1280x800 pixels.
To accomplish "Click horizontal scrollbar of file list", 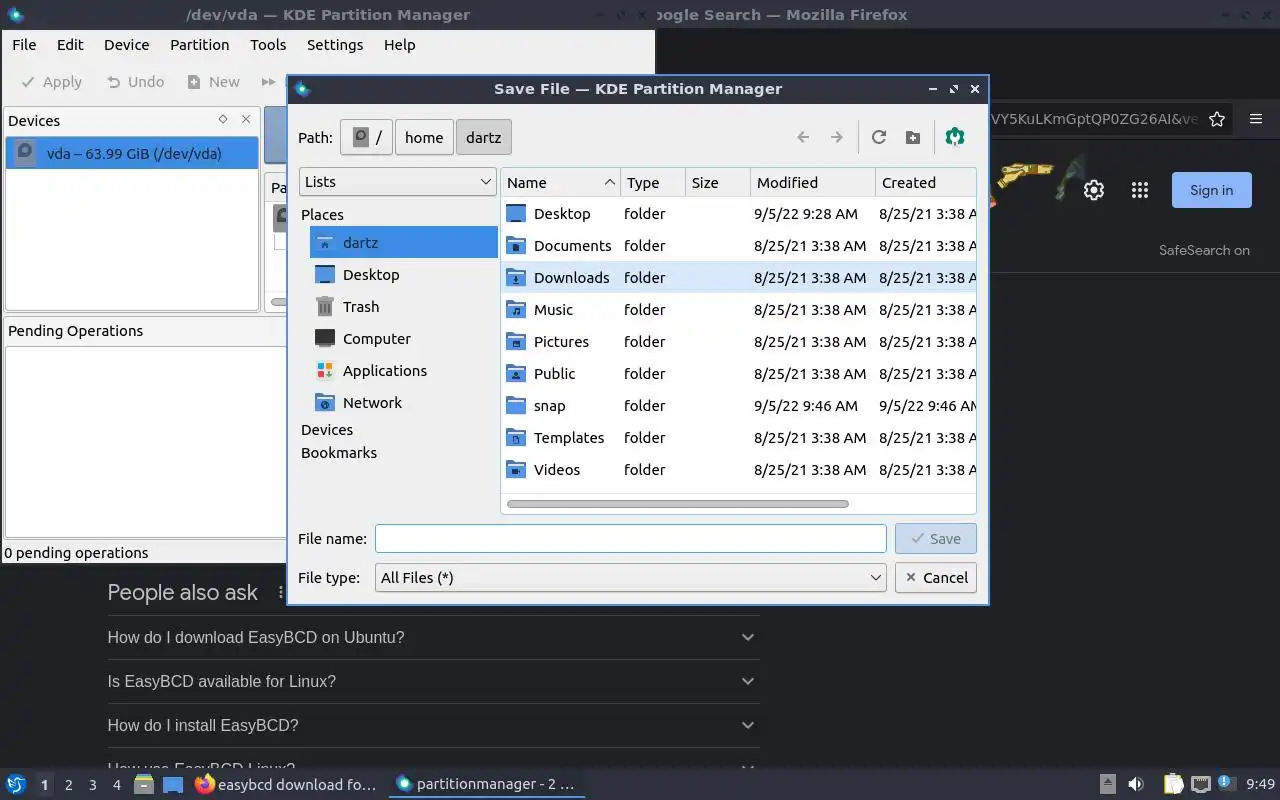I will tap(678, 503).
